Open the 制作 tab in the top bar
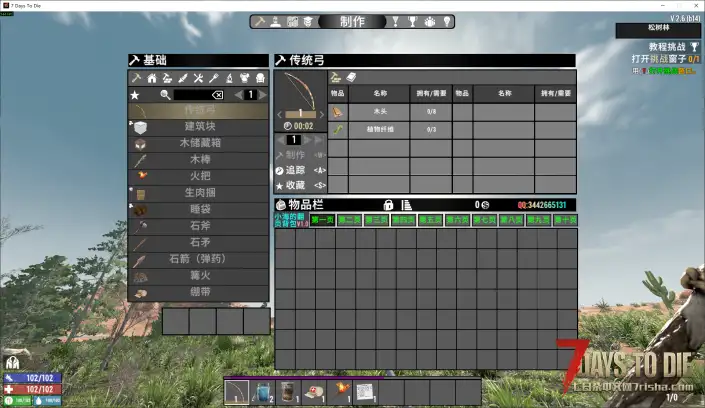The height and width of the screenshot is (408, 705). [x=352, y=22]
